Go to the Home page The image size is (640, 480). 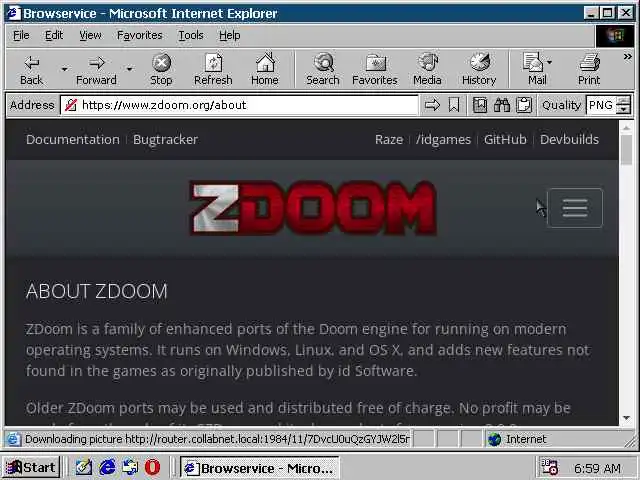tap(265, 70)
